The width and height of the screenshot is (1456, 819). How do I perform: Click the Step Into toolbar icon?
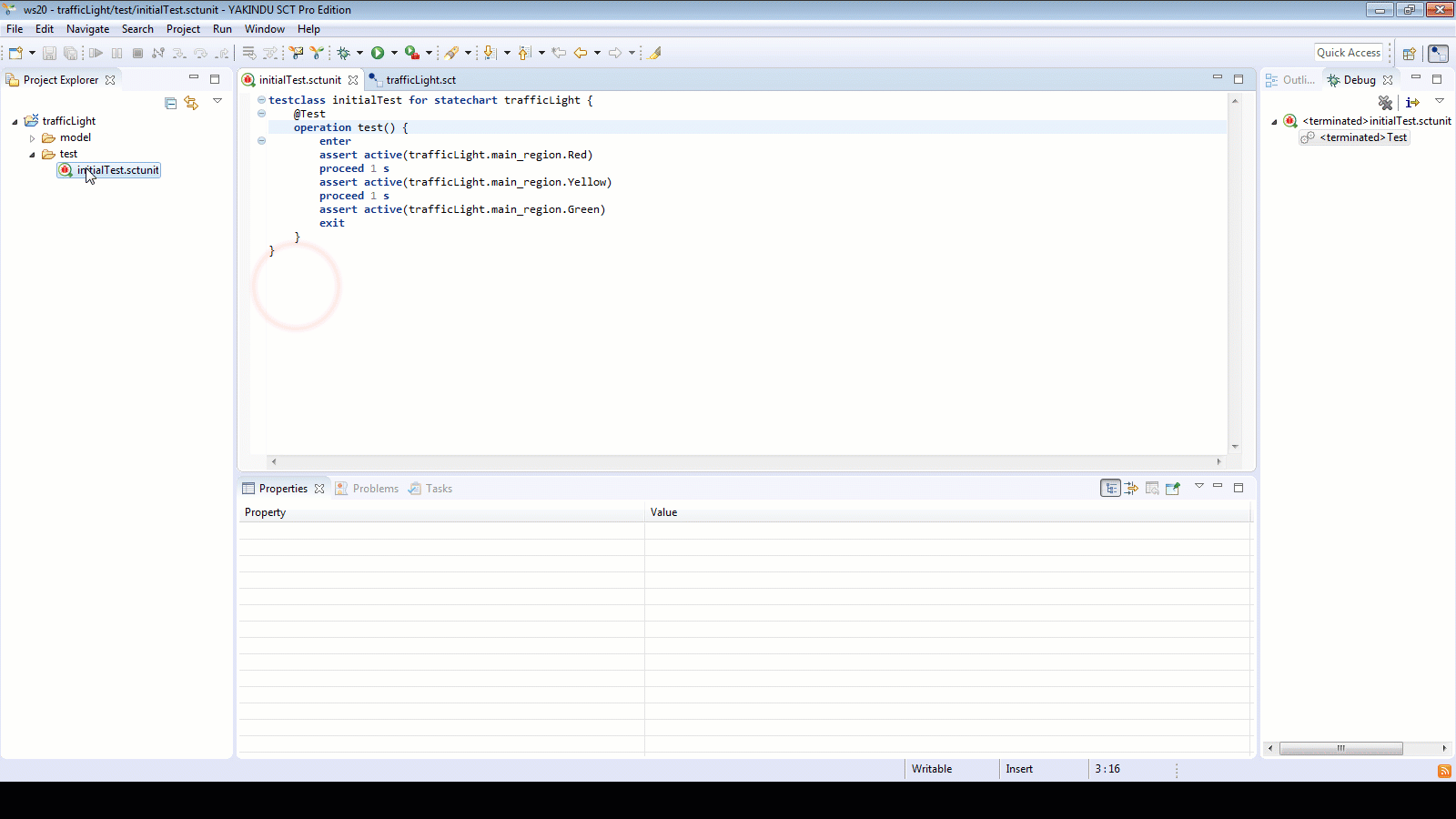(x=179, y=53)
